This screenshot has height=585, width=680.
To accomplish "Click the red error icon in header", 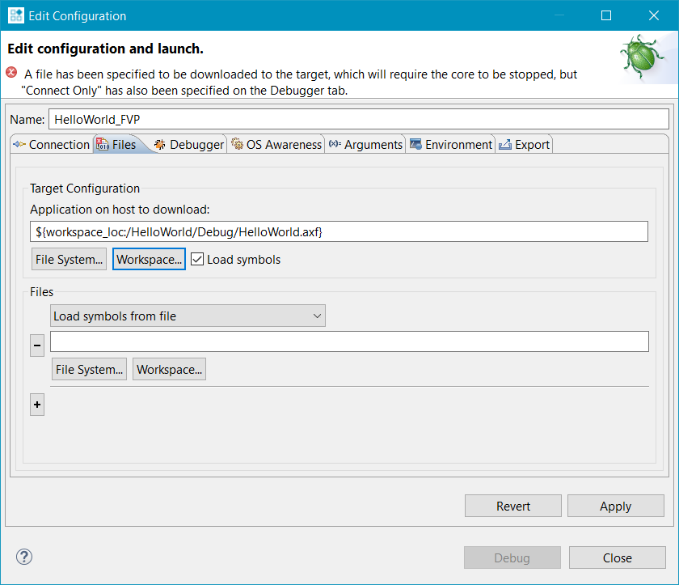I will [12, 73].
